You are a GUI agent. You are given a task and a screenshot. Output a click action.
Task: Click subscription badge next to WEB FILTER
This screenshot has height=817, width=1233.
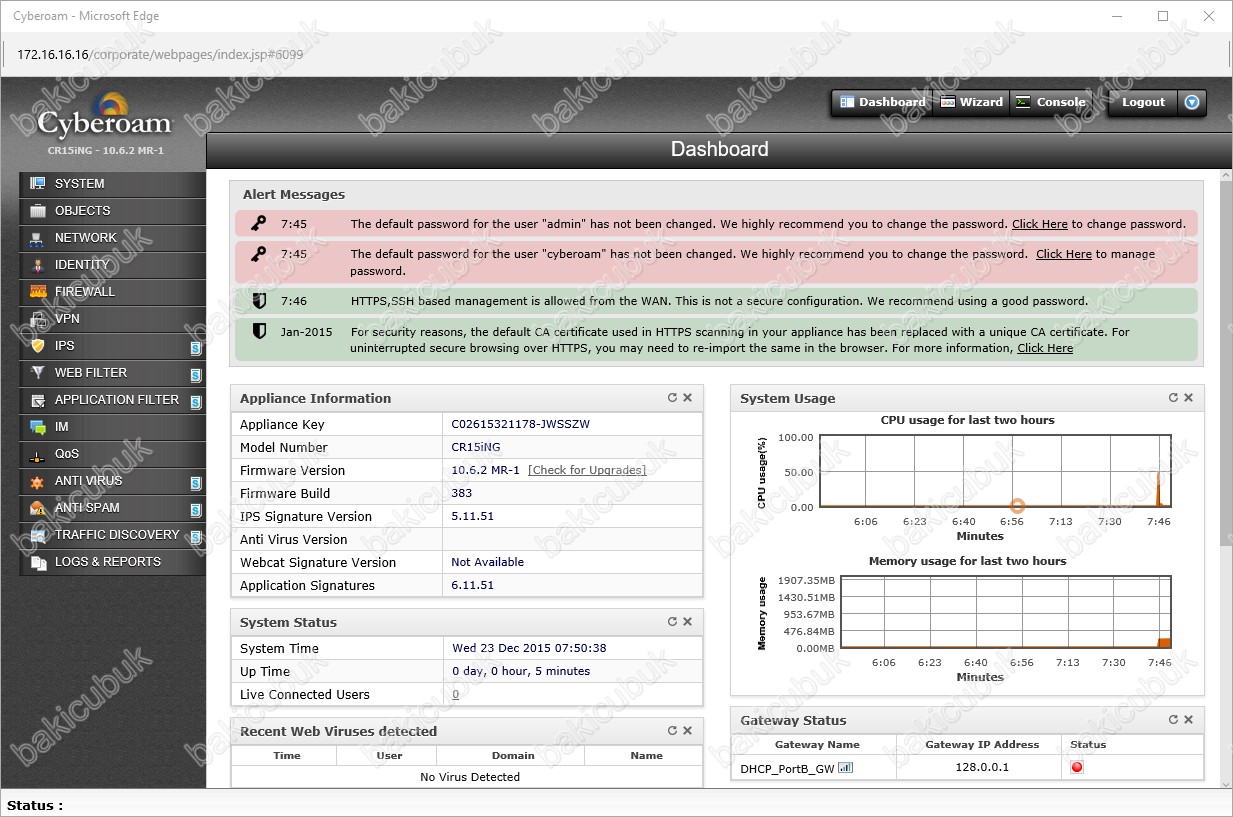coord(196,375)
